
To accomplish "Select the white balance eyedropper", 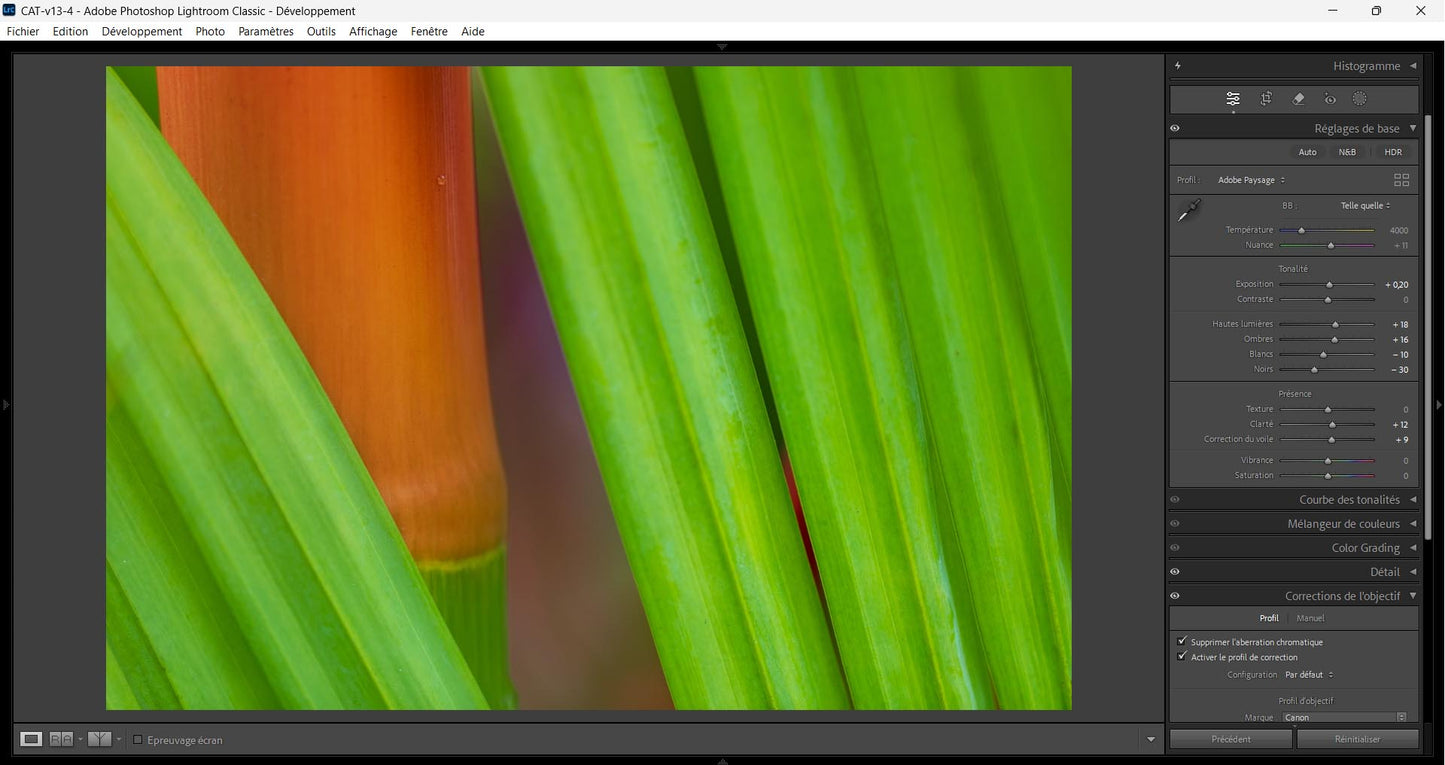I will 1189,212.
